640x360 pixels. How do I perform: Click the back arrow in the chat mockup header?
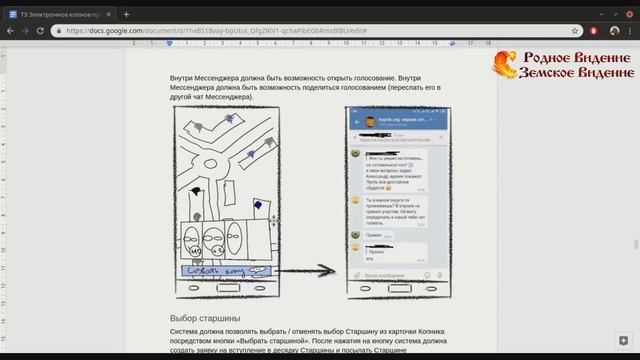tap(357, 122)
